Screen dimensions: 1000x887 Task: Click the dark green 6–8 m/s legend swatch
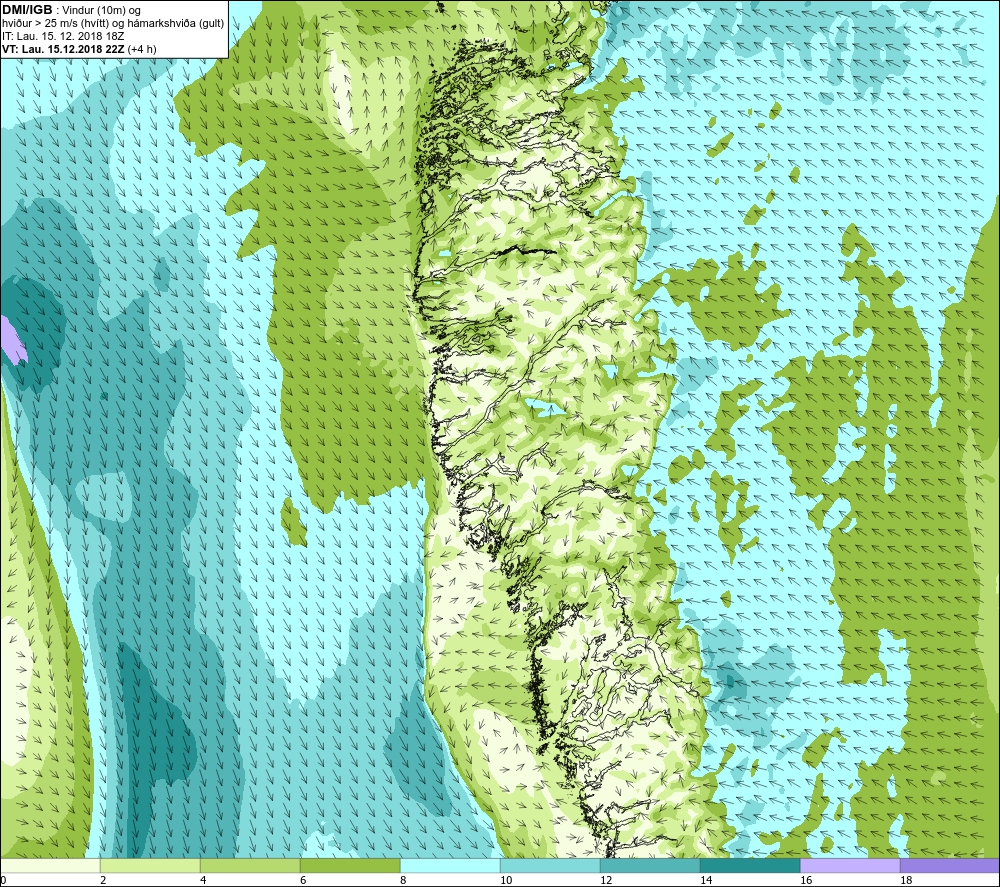click(350, 865)
